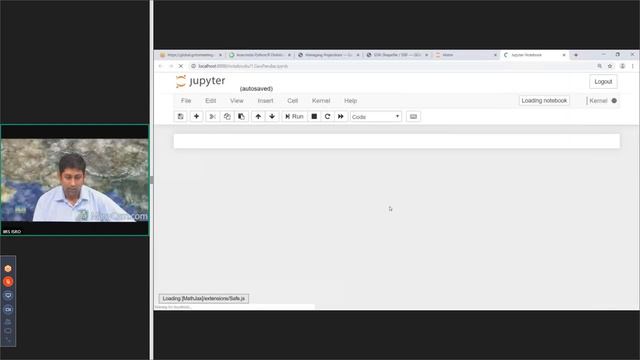Open the Code cell type dropdown
The image size is (640, 360).
click(x=376, y=117)
